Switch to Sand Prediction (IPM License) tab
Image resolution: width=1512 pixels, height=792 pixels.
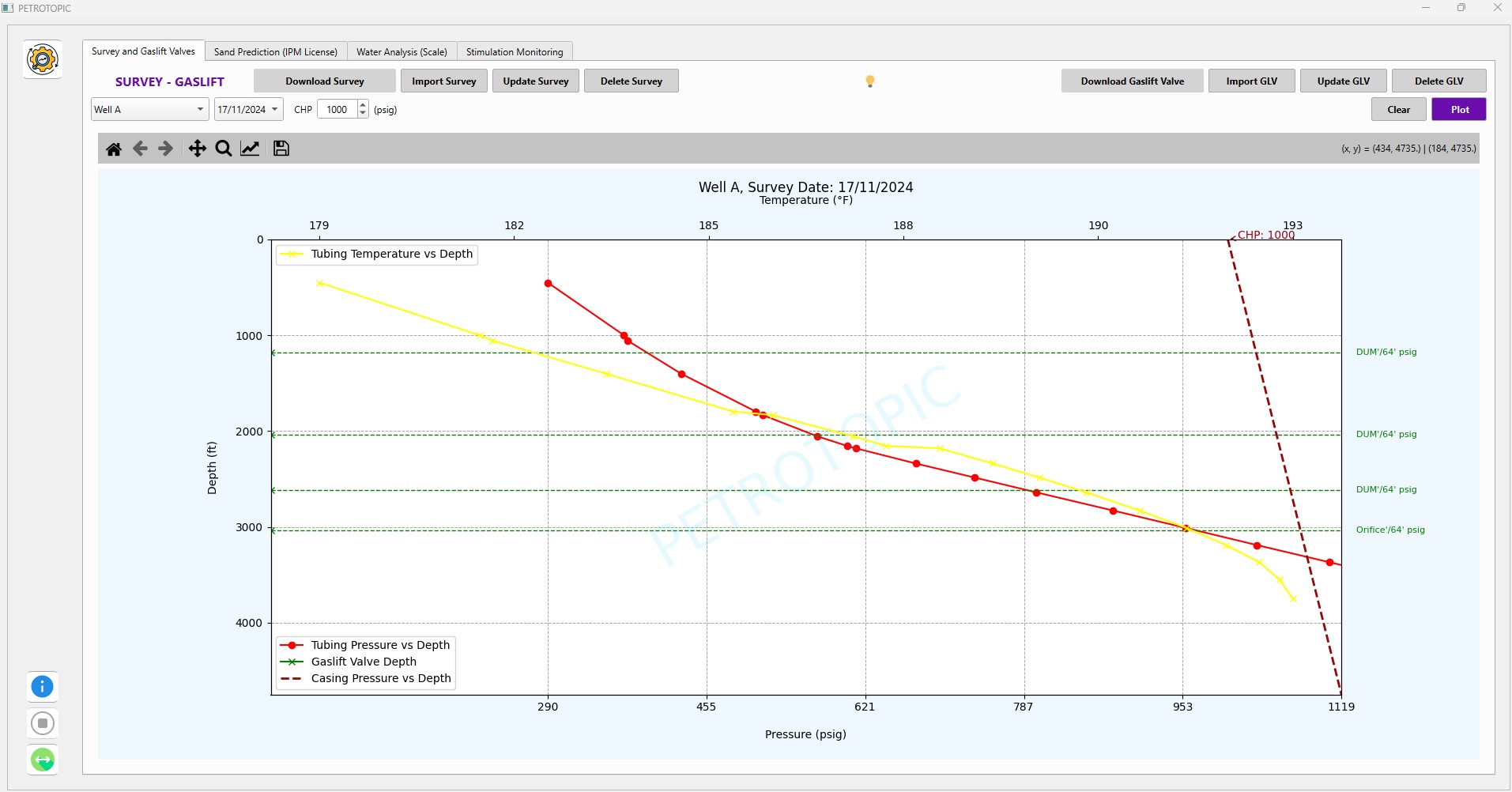click(275, 52)
